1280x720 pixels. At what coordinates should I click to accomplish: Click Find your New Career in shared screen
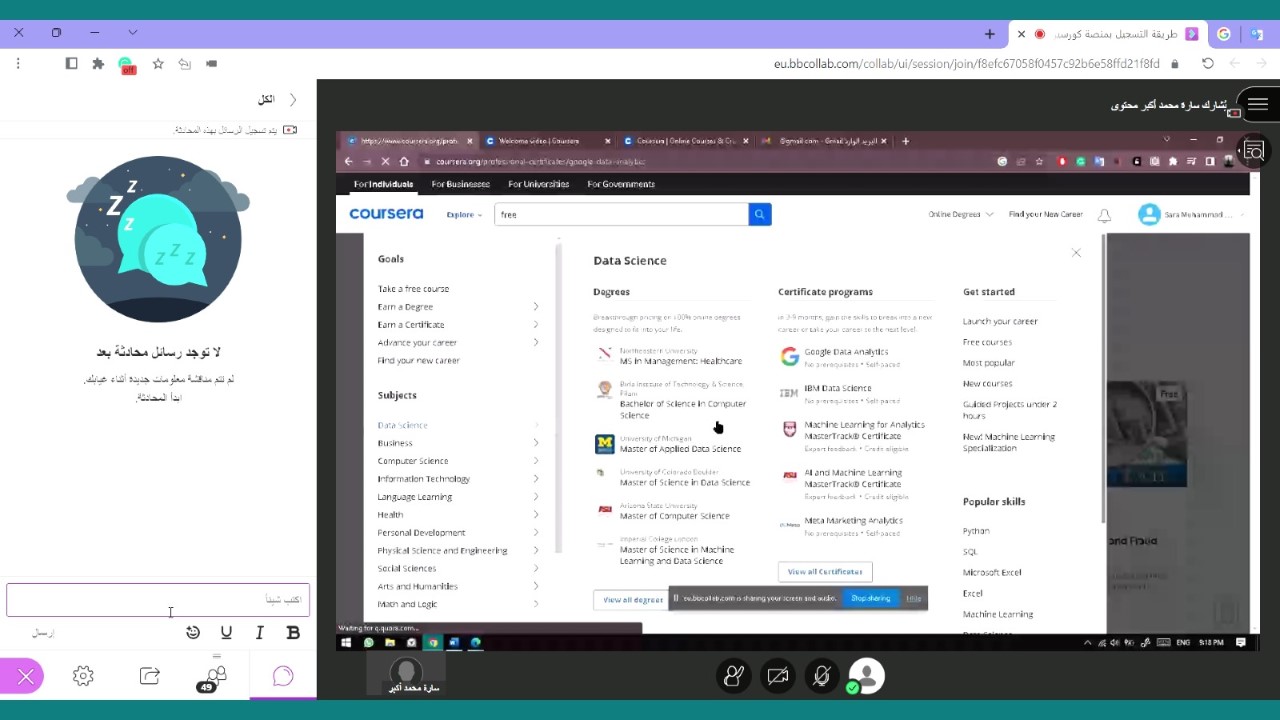(1045, 214)
